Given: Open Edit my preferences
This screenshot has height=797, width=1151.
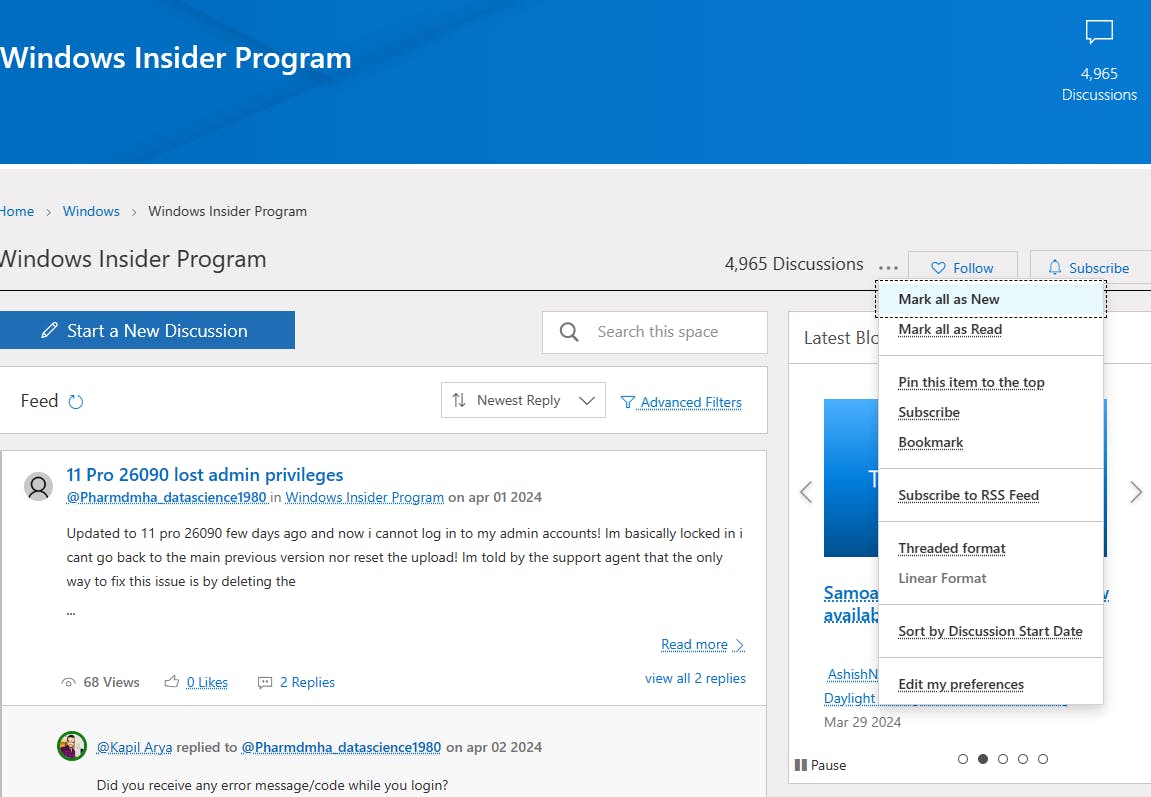Looking at the screenshot, I should pyautogui.click(x=961, y=684).
